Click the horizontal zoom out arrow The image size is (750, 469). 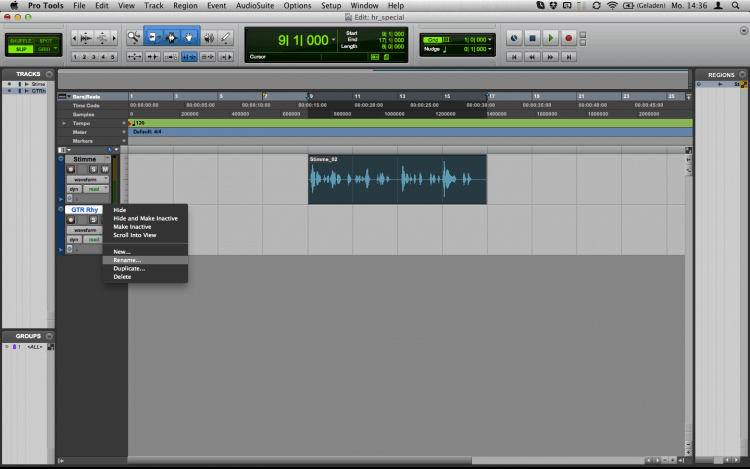click(74, 38)
